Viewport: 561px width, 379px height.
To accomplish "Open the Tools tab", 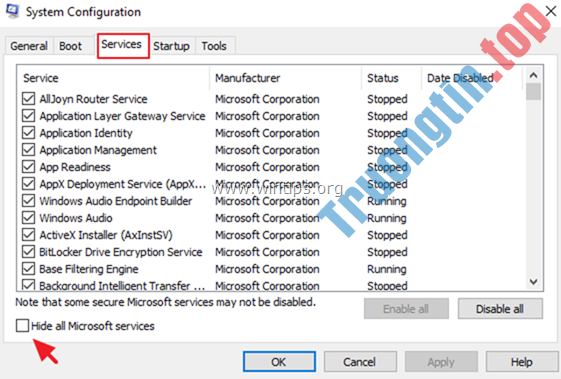I will click(x=214, y=46).
